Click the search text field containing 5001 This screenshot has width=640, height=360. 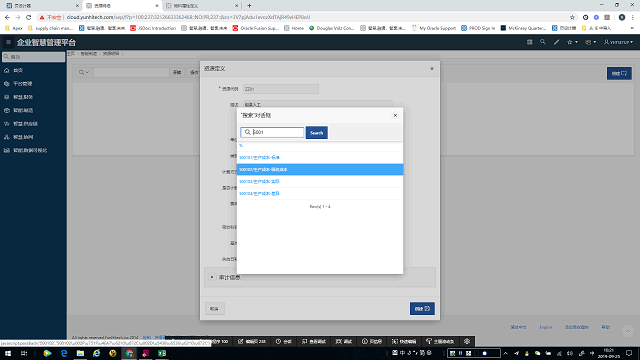pyautogui.click(x=272, y=132)
